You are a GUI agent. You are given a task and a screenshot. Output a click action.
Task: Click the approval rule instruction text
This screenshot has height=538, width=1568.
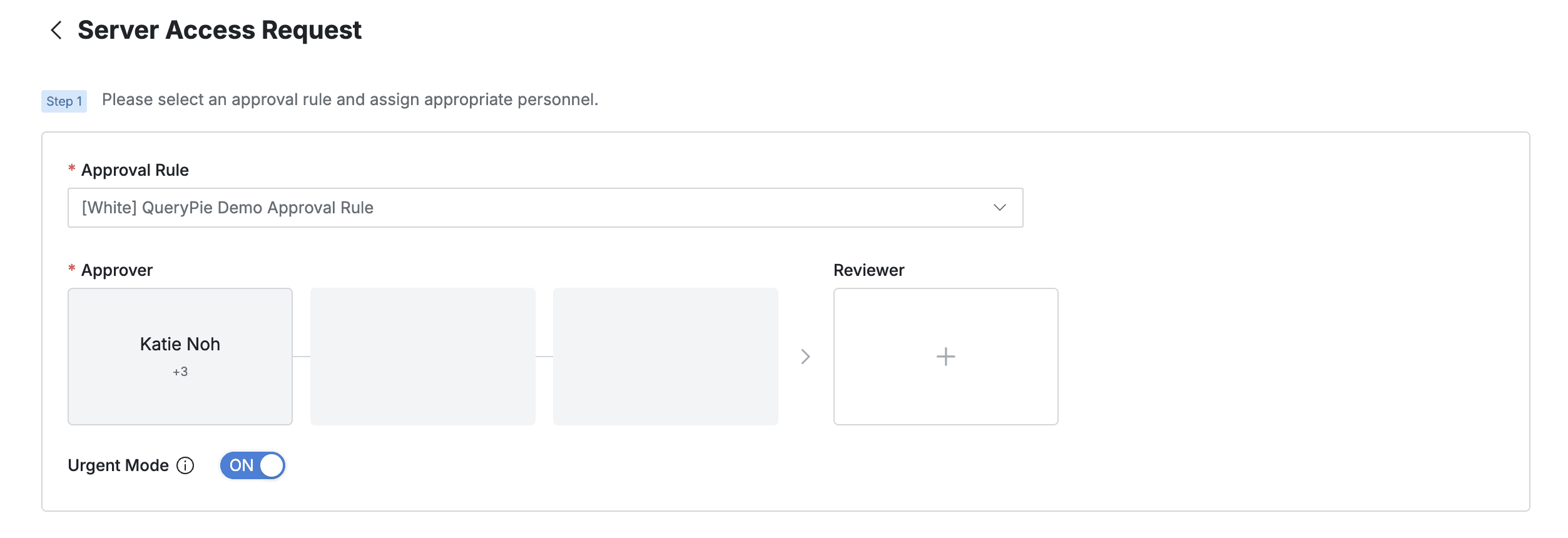pyautogui.click(x=350, y=99)
